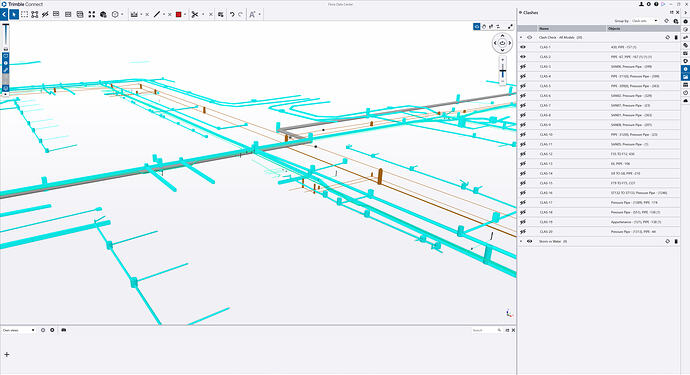
Task: Refresh the Clash Check - All Models set
Action: (668, 37)
